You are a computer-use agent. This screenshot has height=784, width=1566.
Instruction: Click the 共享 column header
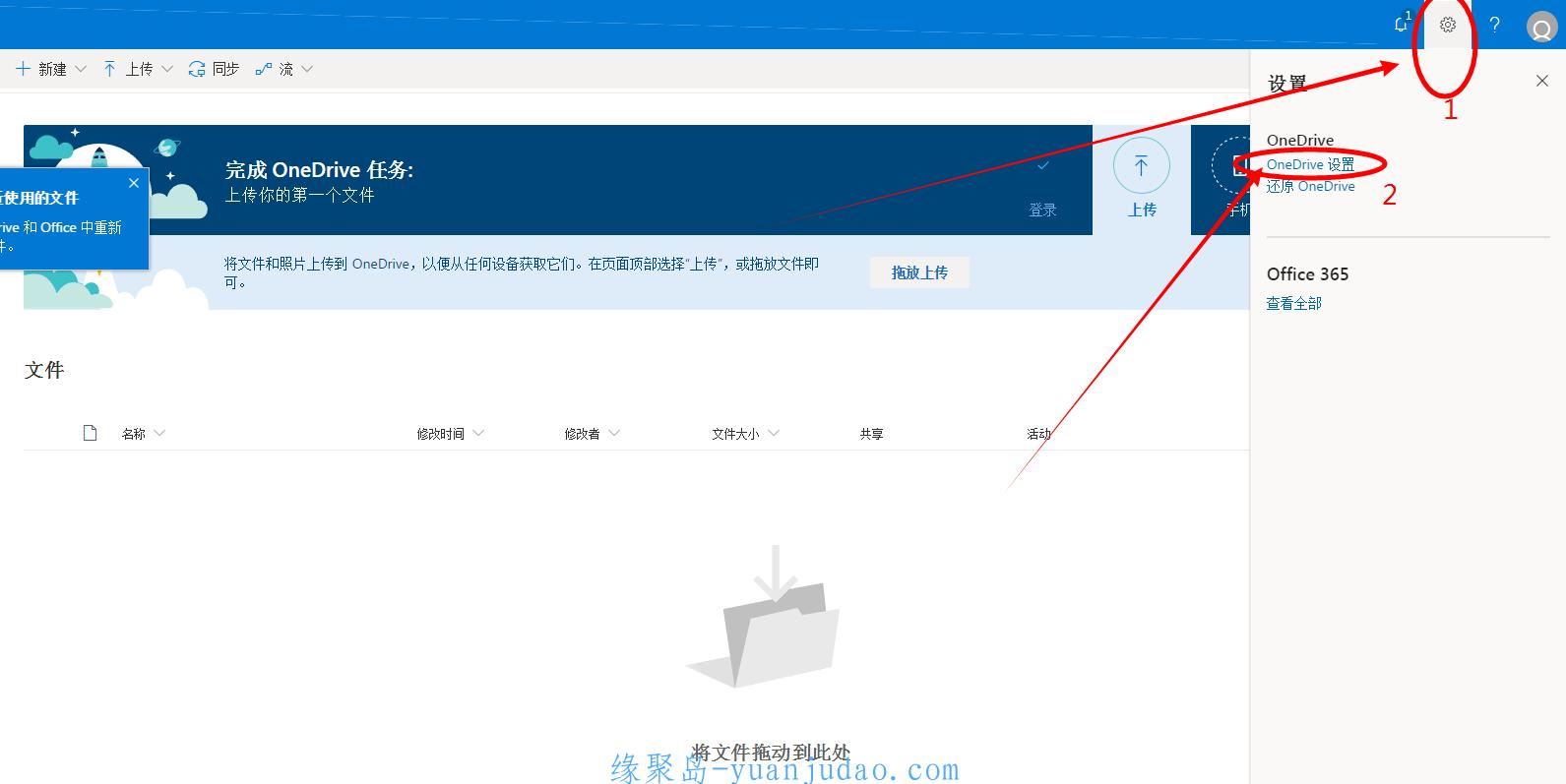click(871, 434)
